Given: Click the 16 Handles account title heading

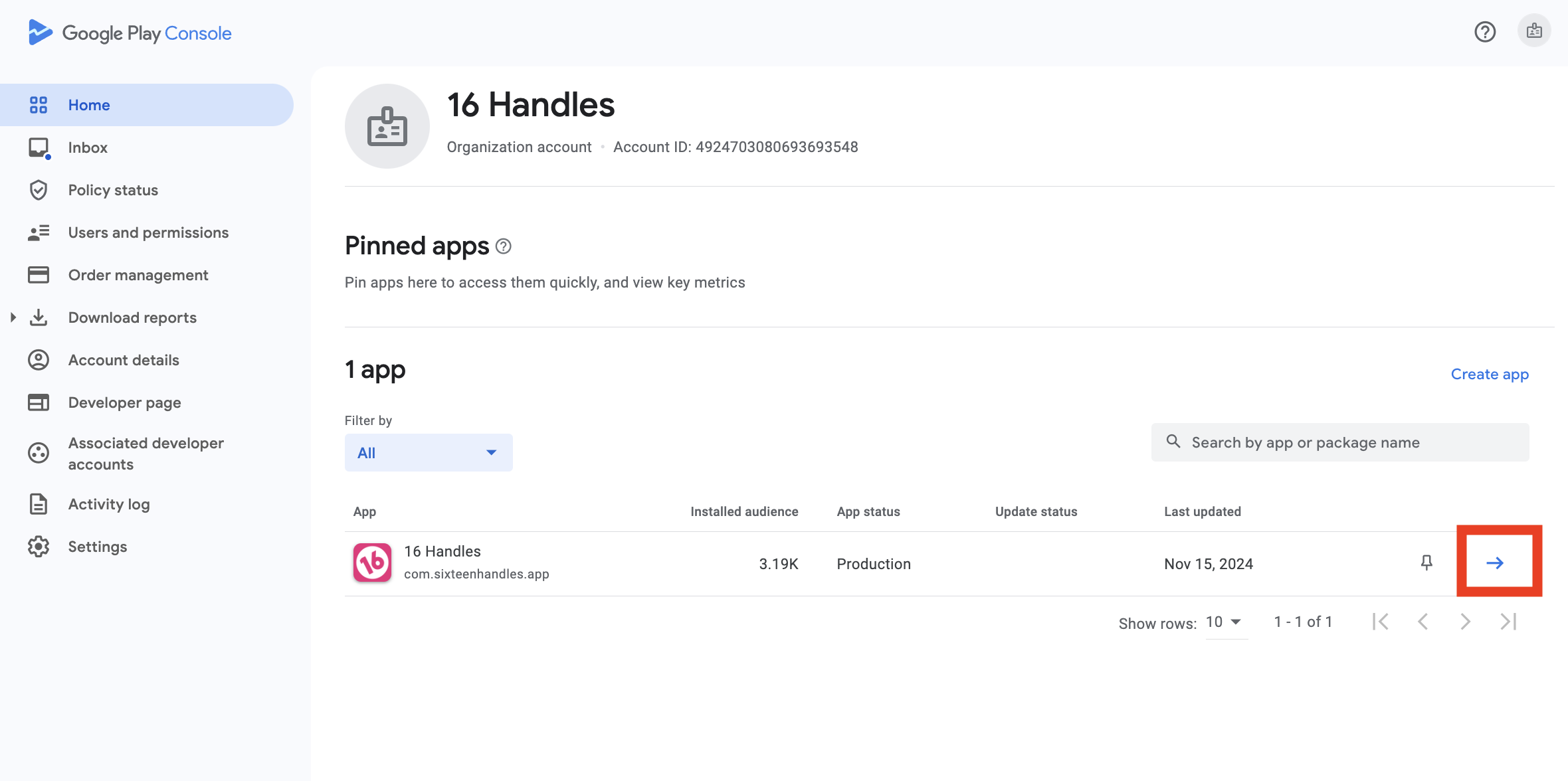Looking at the screenshot, I should (531, 105).
